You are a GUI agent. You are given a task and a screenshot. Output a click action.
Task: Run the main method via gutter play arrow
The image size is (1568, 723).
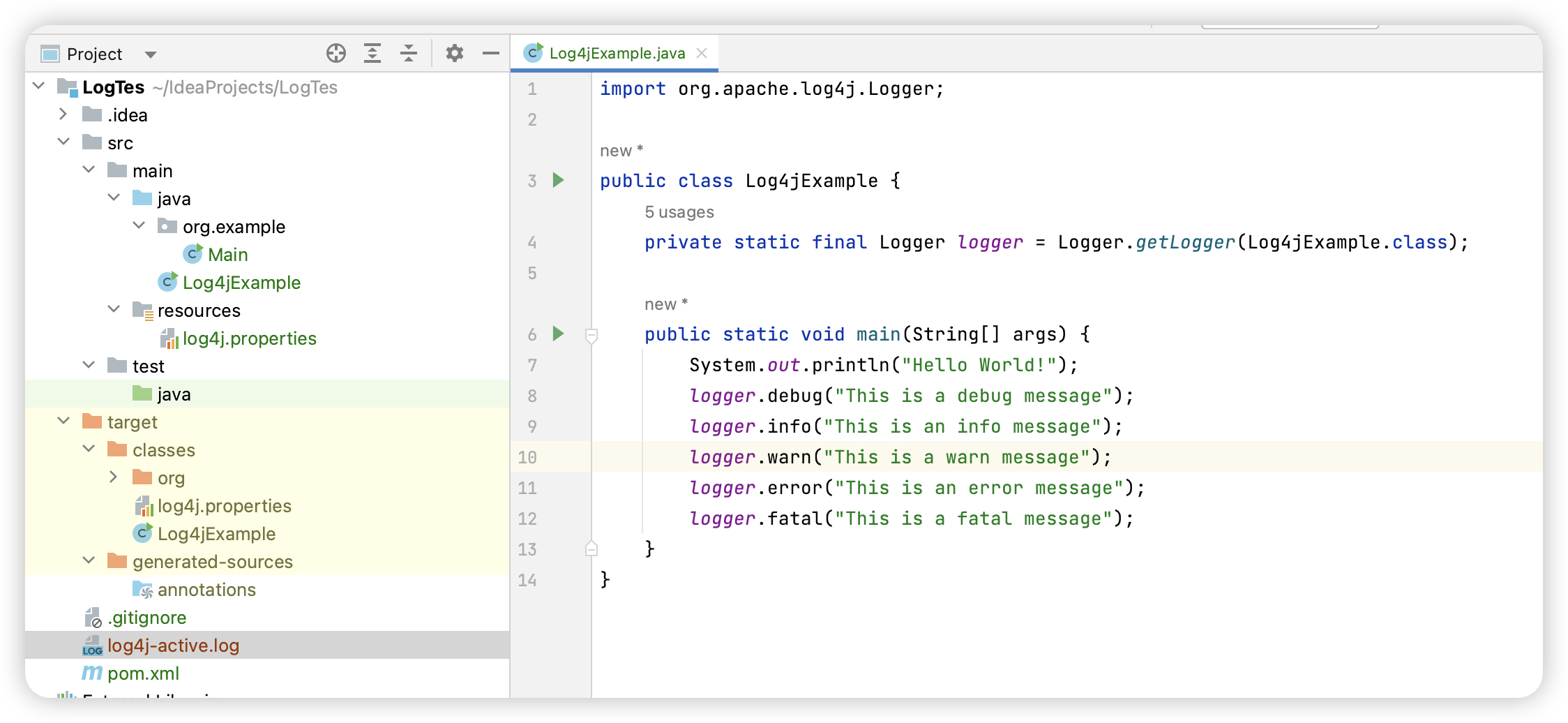(557, 334)
